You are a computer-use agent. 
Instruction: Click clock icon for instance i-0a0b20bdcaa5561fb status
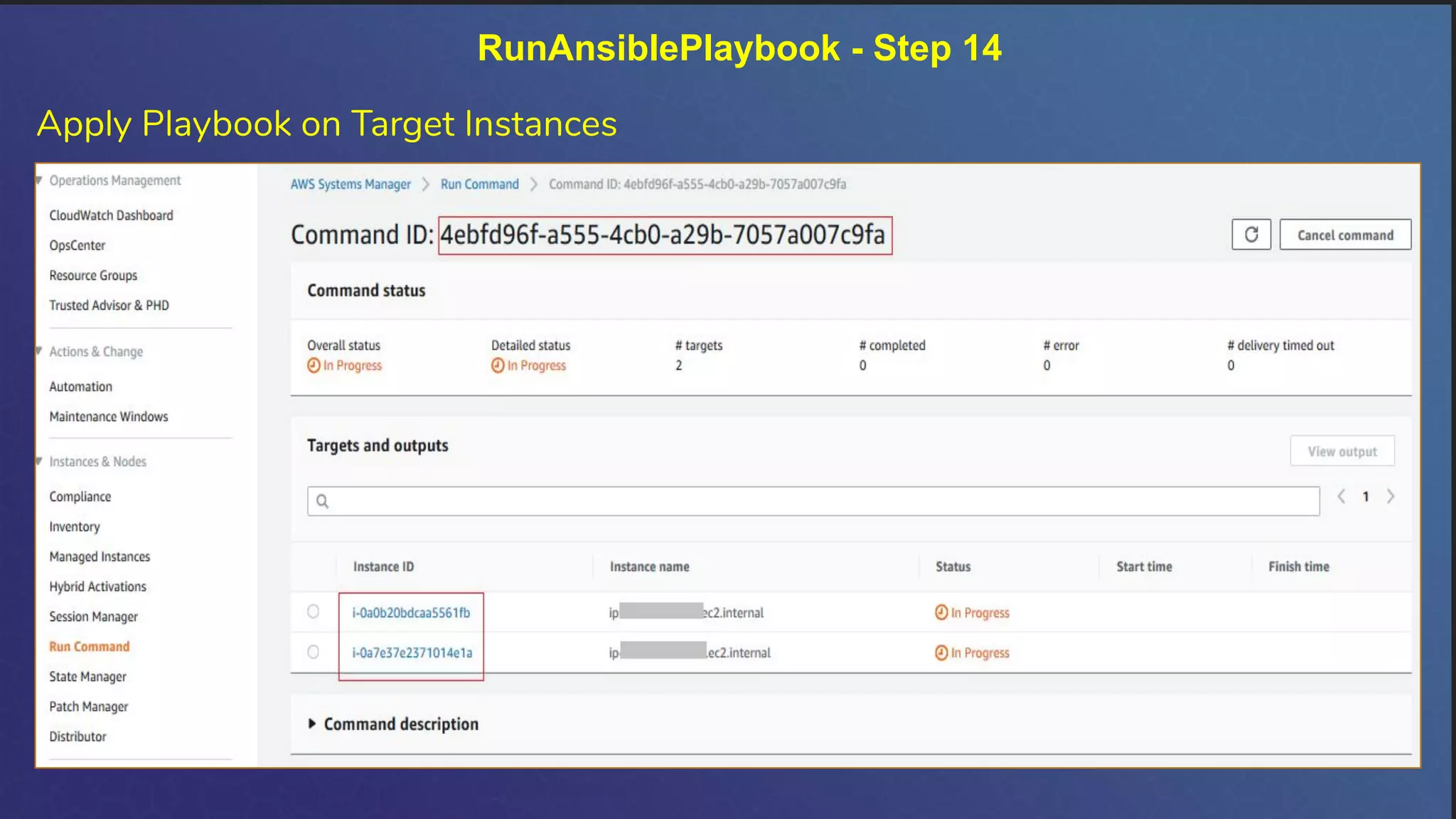[x=941, y=612]
